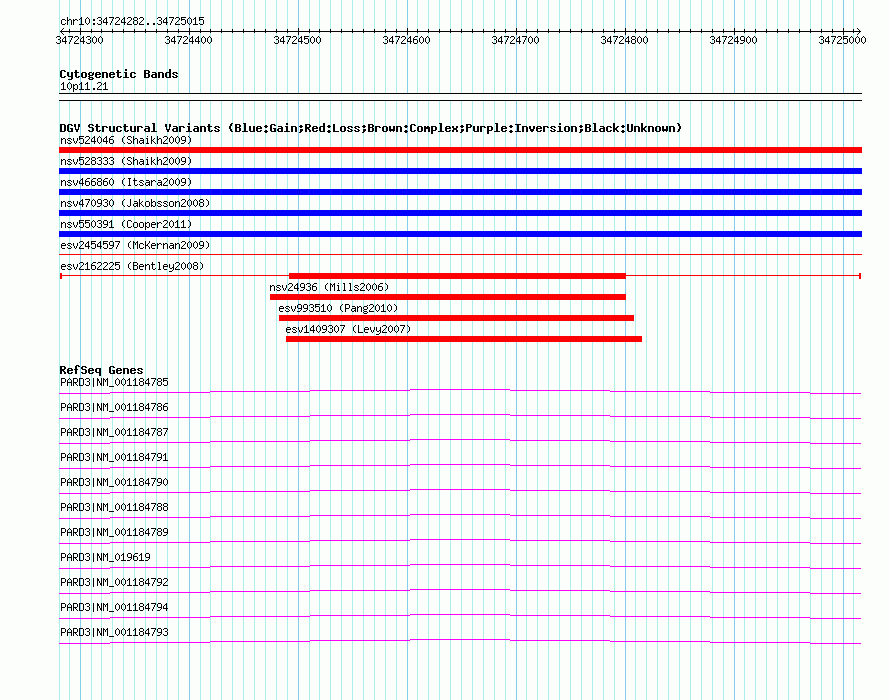Click the red loss bar of esv993510

456,318
